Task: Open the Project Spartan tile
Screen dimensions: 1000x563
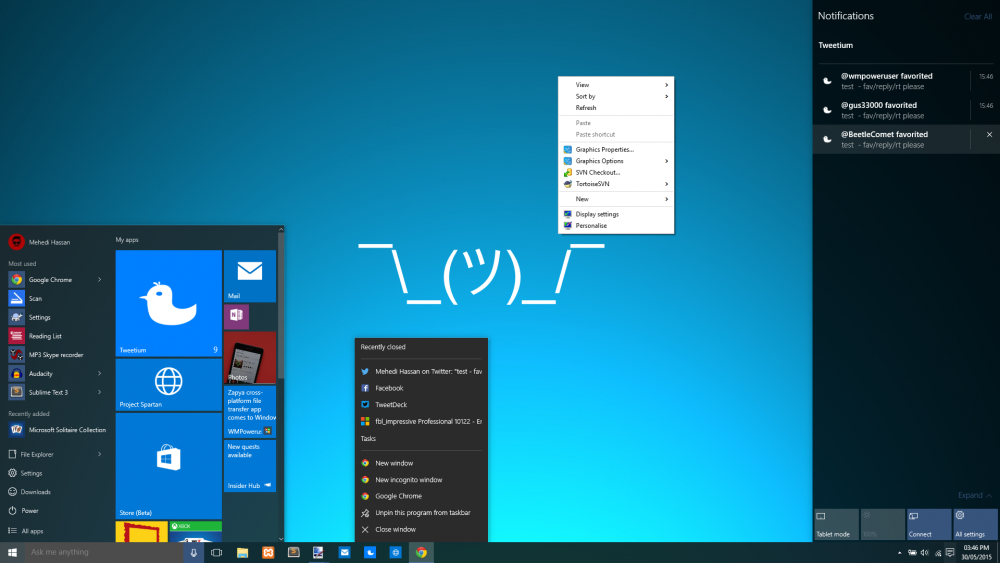Action: [x=168, y=384]
